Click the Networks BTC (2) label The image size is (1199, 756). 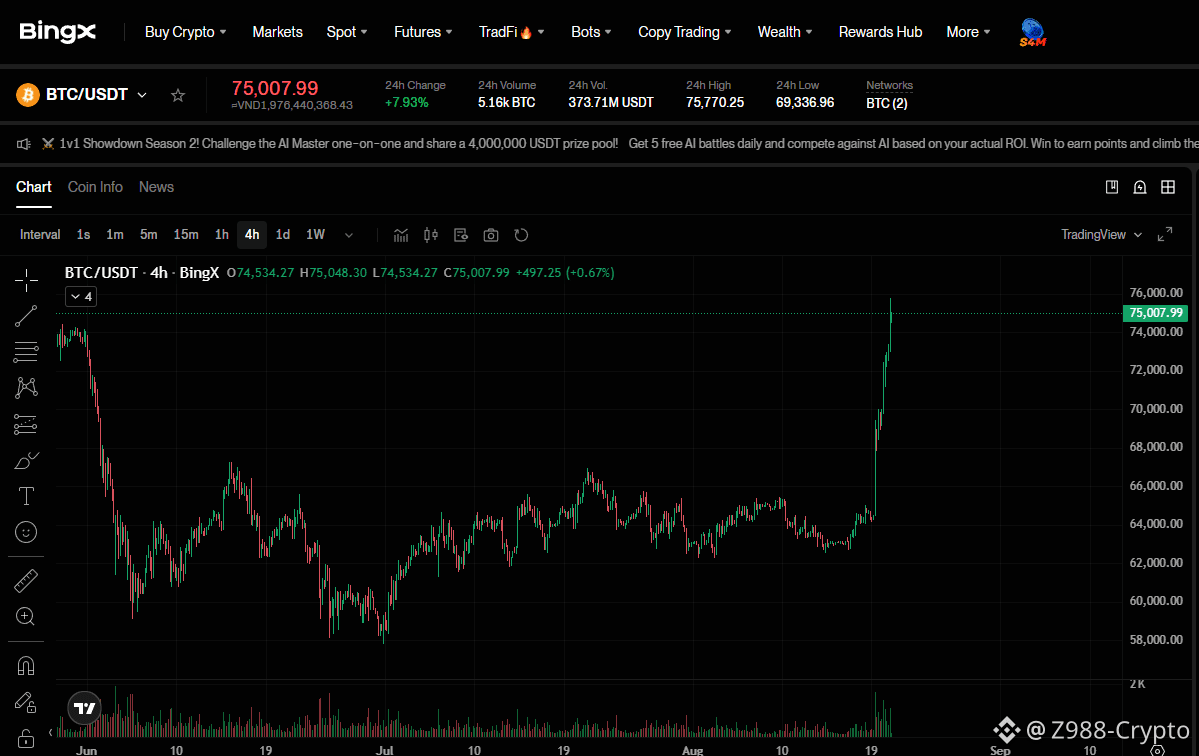(x=887, y=103)
